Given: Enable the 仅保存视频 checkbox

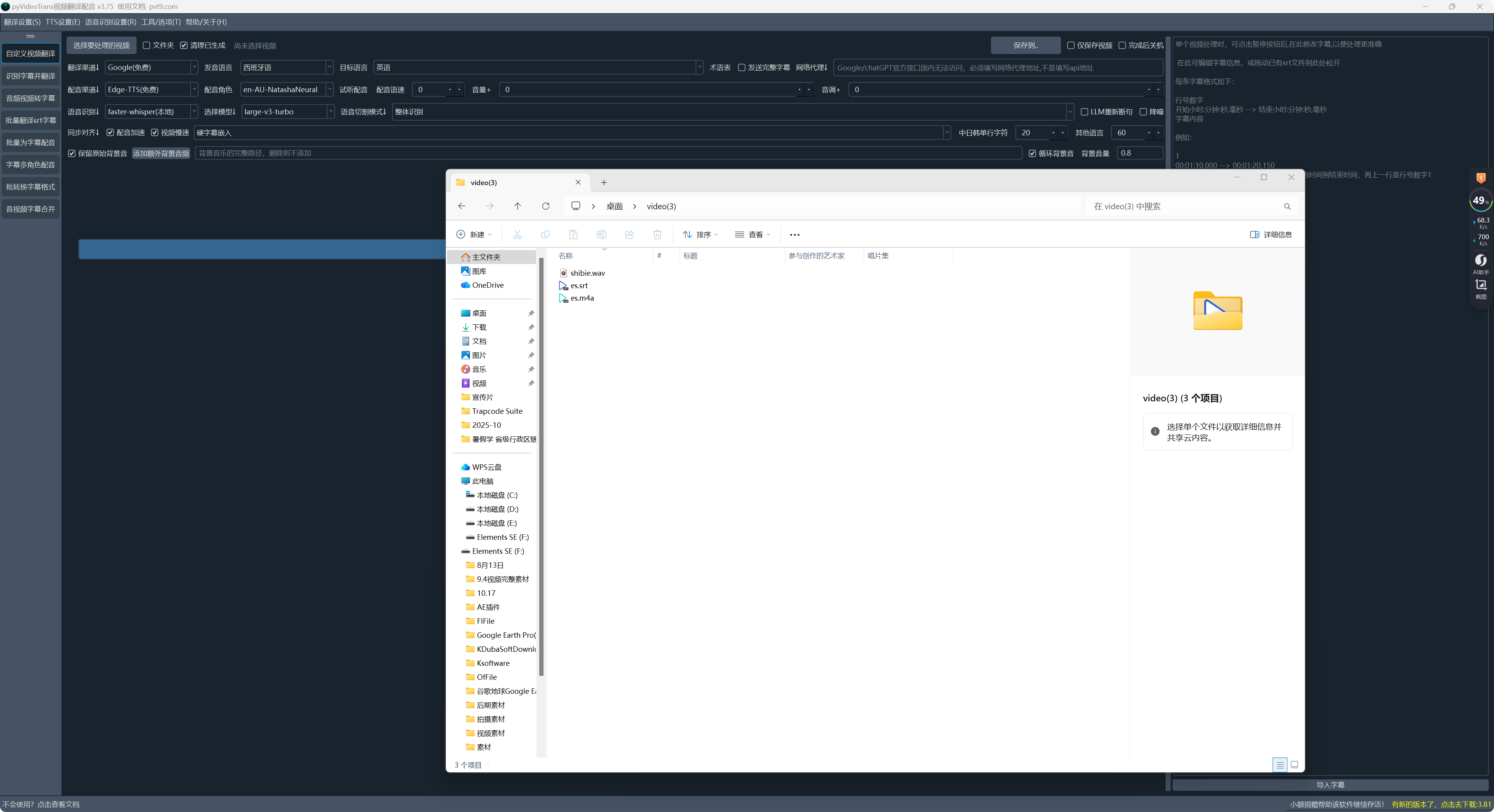Looking at the screenshot, I should [x=1071, y=45].
